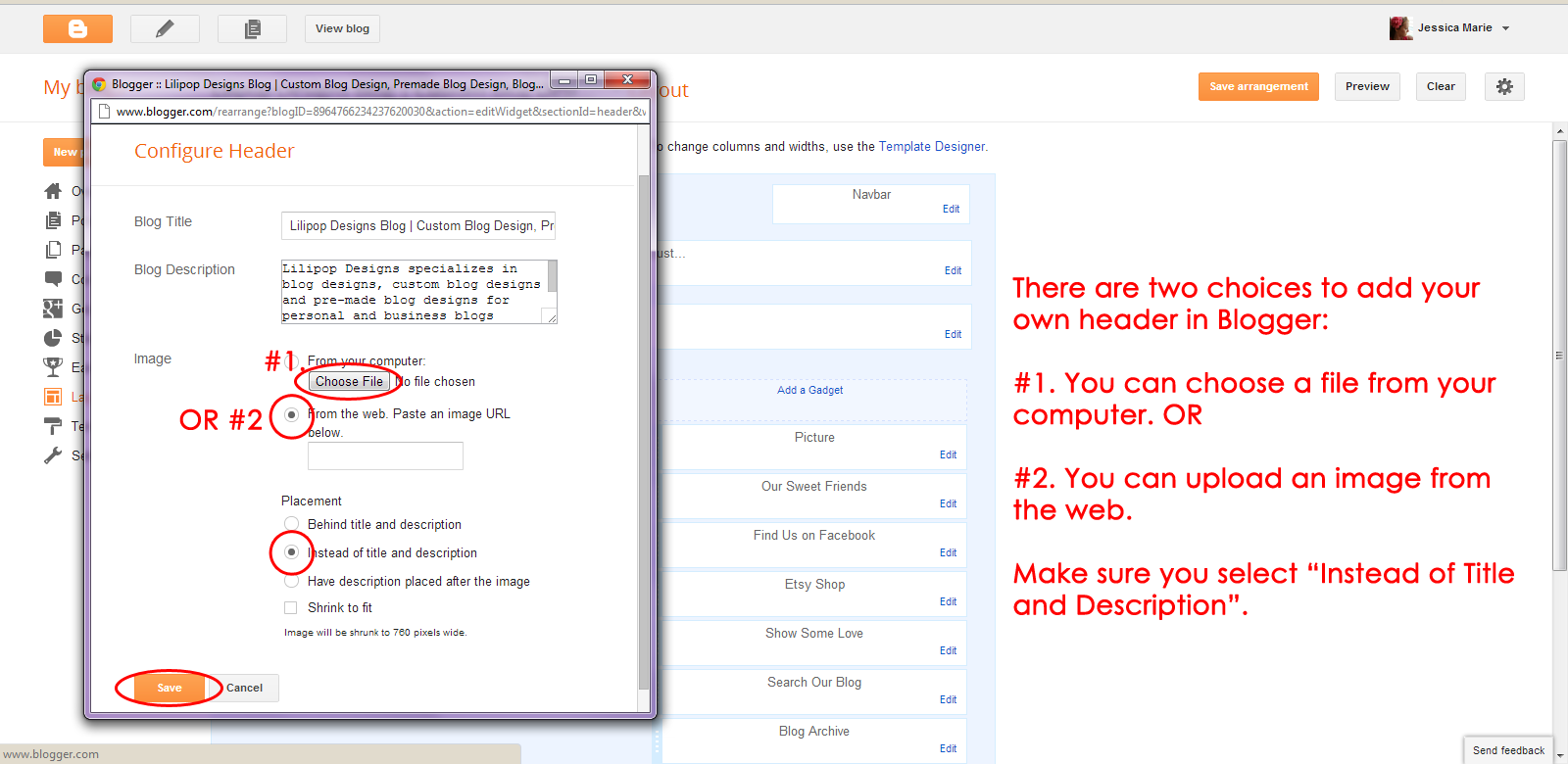Click the Google+ icon in sidebar
This screenshot has height=764, width=1568.
point(53,309)
